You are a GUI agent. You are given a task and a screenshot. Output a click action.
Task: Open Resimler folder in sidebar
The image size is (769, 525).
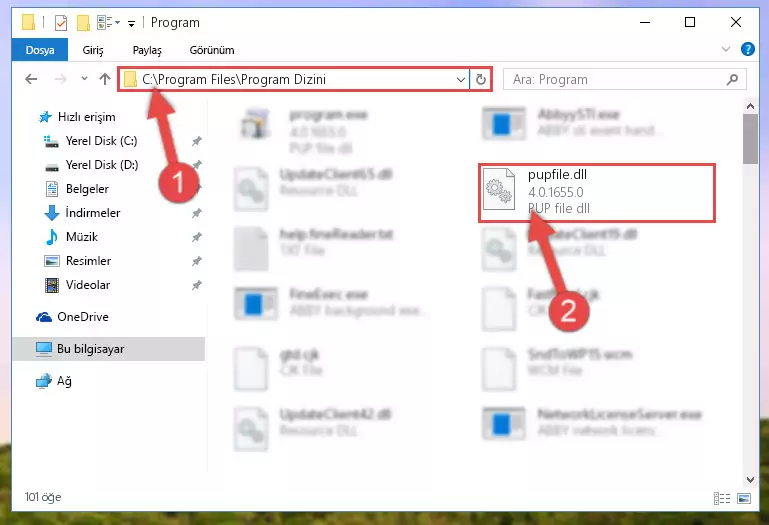[88, 261]
